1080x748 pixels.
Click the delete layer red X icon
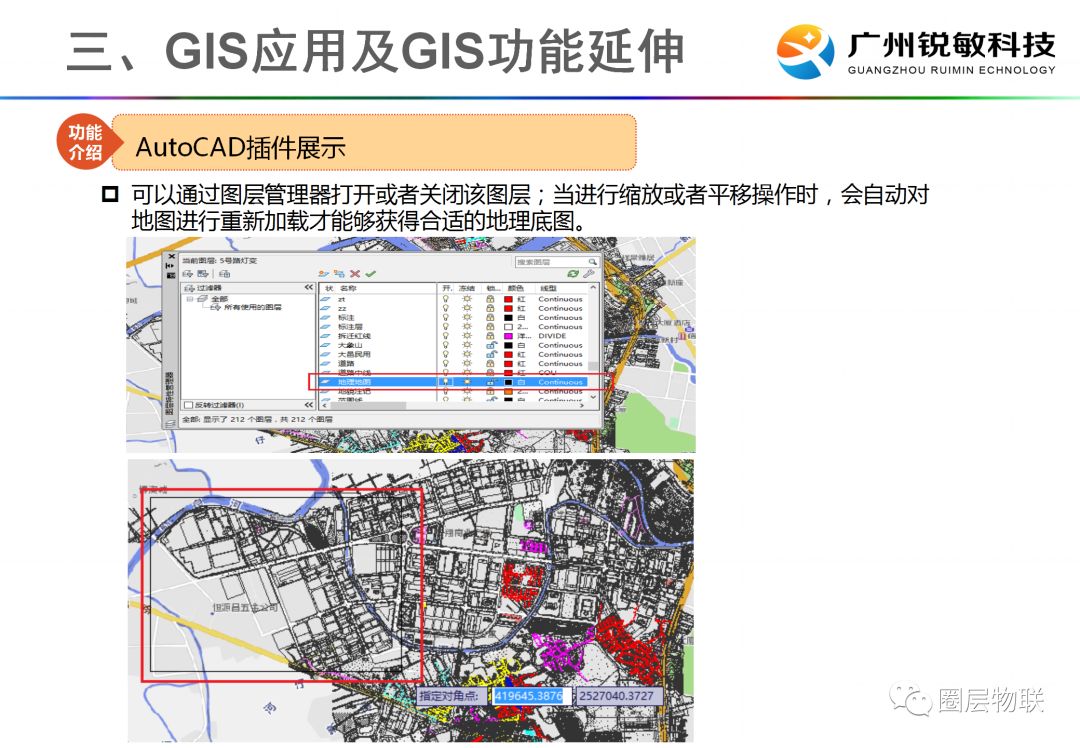[x=355, y=273]
